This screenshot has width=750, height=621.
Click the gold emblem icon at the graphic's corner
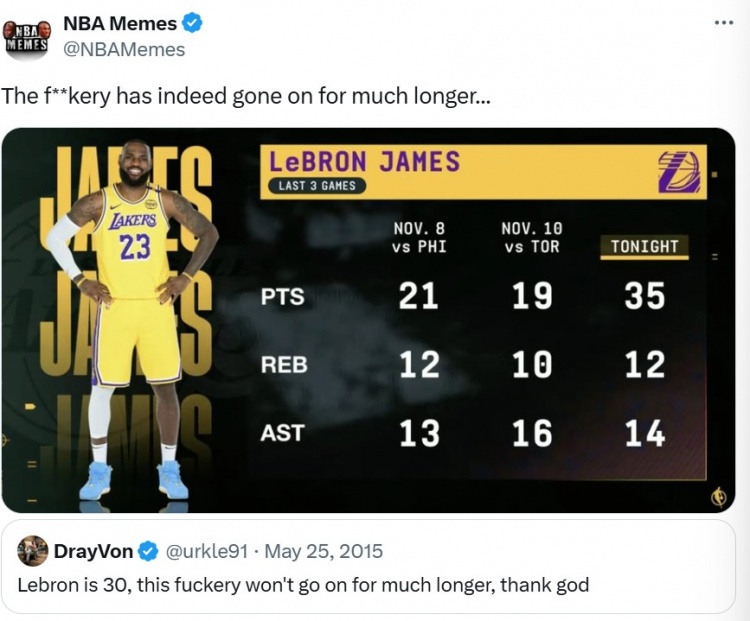718,497
